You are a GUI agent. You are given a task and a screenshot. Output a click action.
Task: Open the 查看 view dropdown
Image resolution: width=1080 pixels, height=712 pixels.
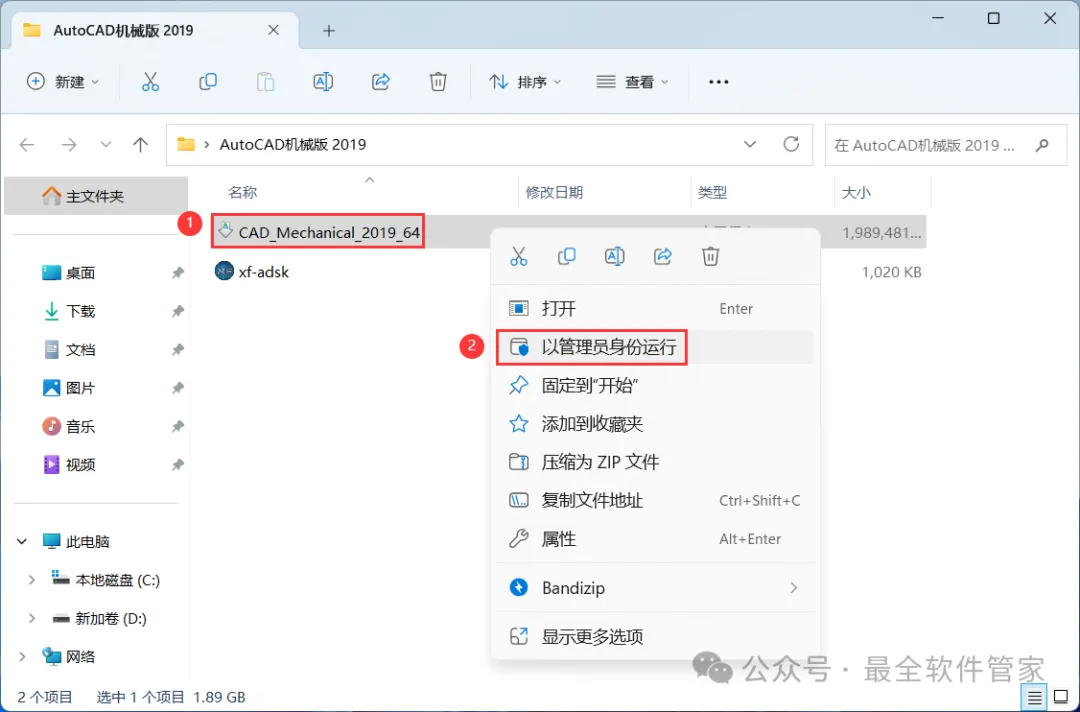(632, 82)
